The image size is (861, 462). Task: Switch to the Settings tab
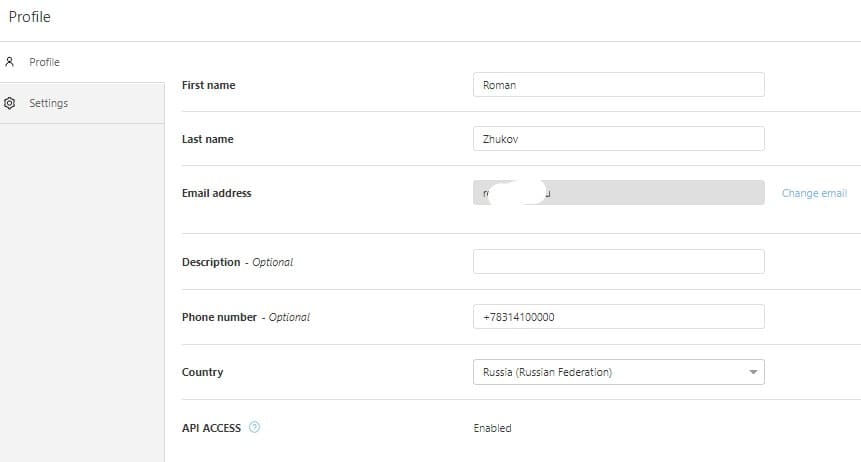48,103
